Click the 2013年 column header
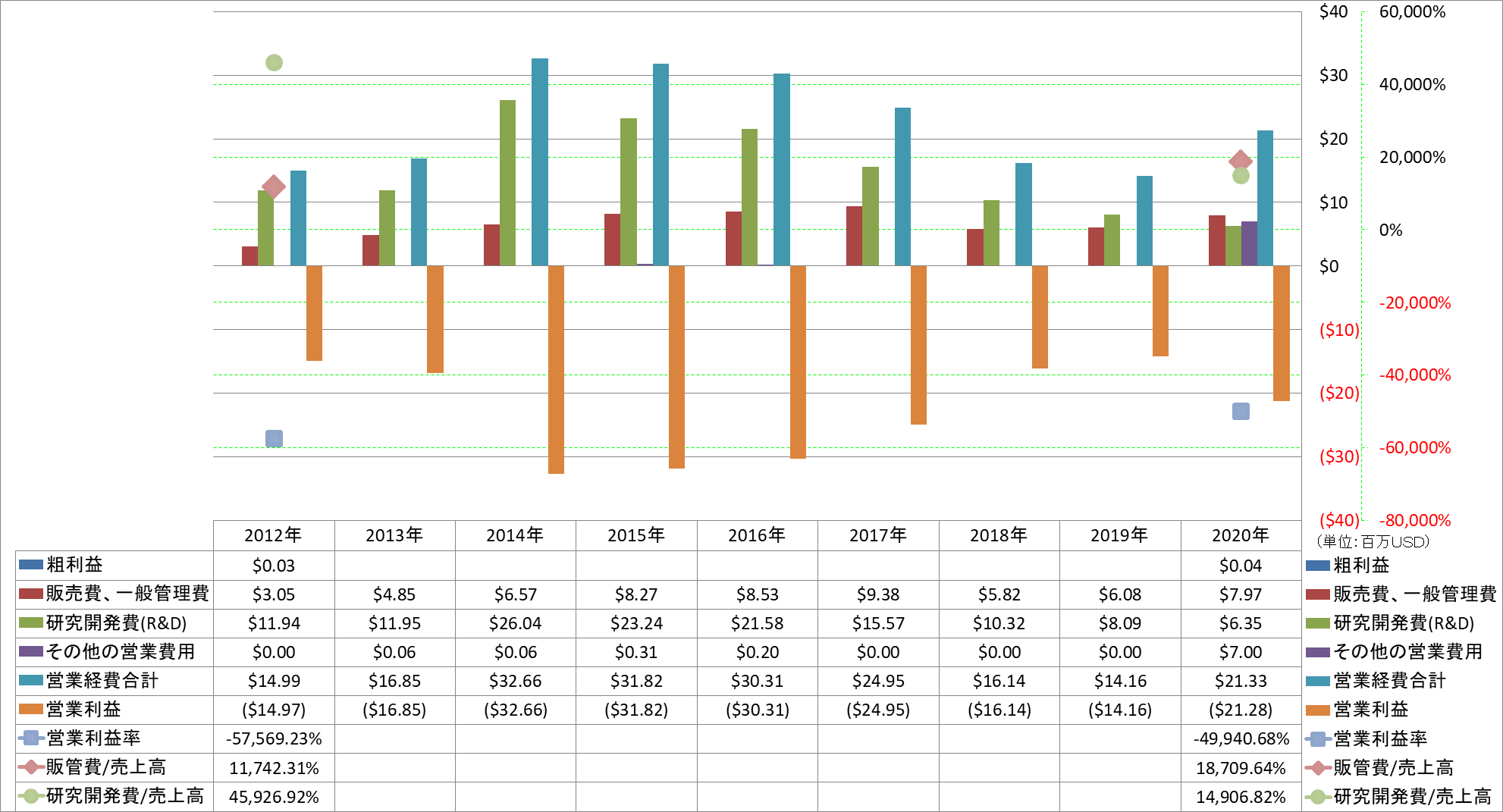This screenshot has width=1503, height=812. click(x=394, y=535)
